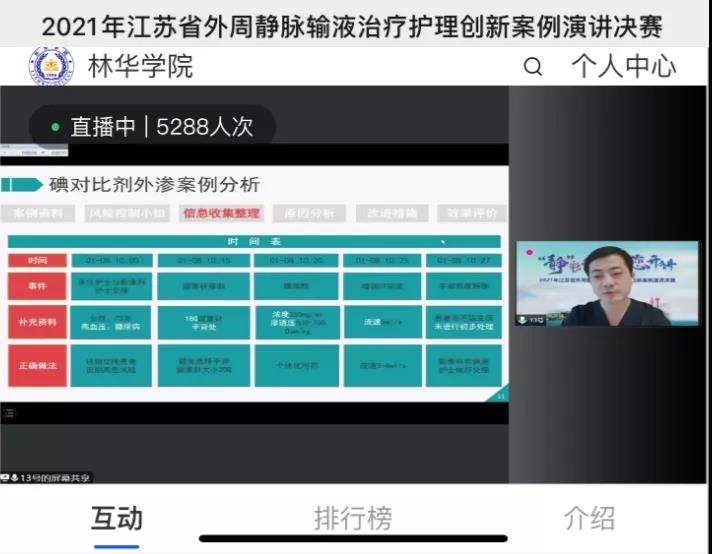The width and height of the screenshot is (712, 554).
Task: Open the 林华学院 logo
Action: coord(50,66)
